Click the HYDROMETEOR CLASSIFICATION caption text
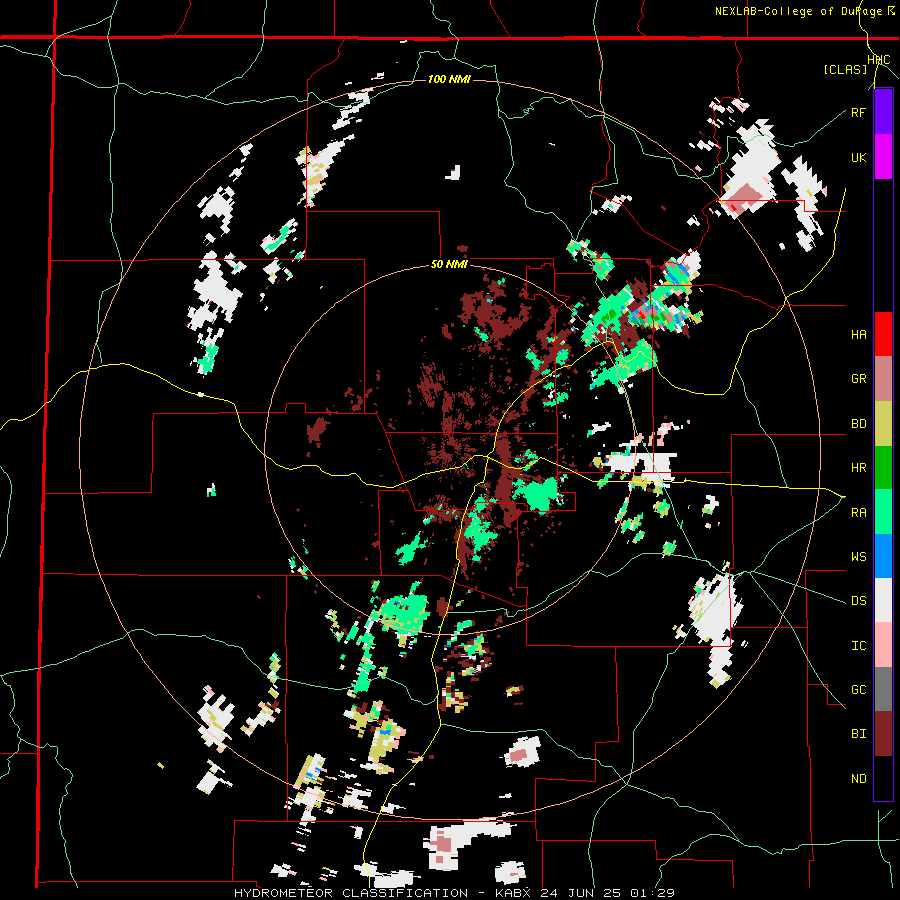The height and width of the screenshot is (900, 900). [351, 893]
